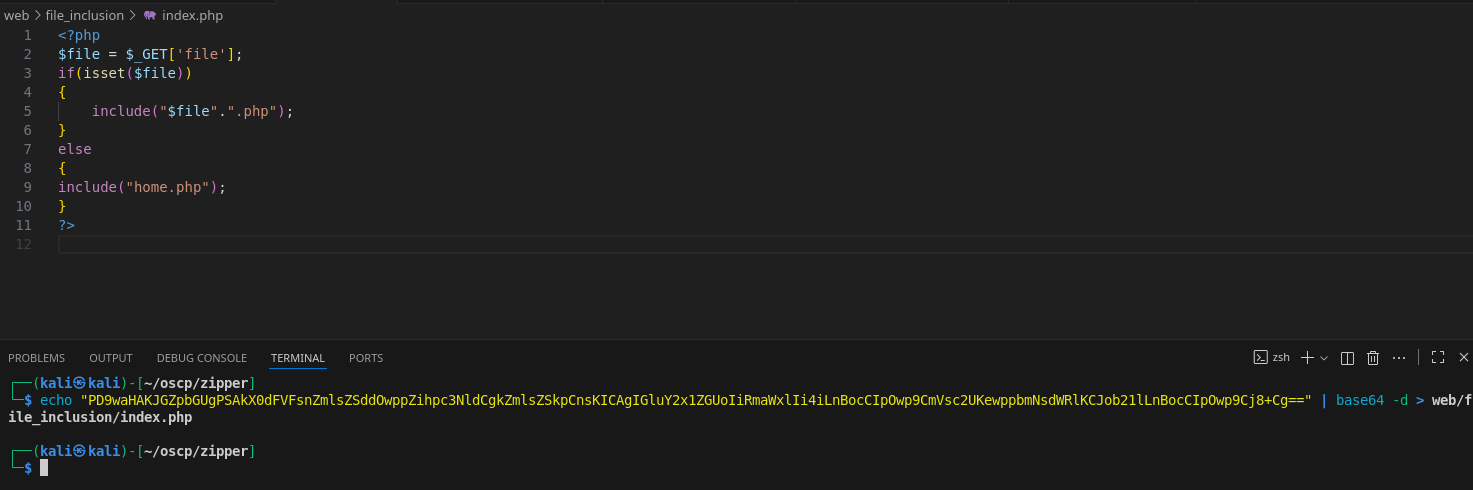Switch to the PORTS tab

tap(366, 358)
